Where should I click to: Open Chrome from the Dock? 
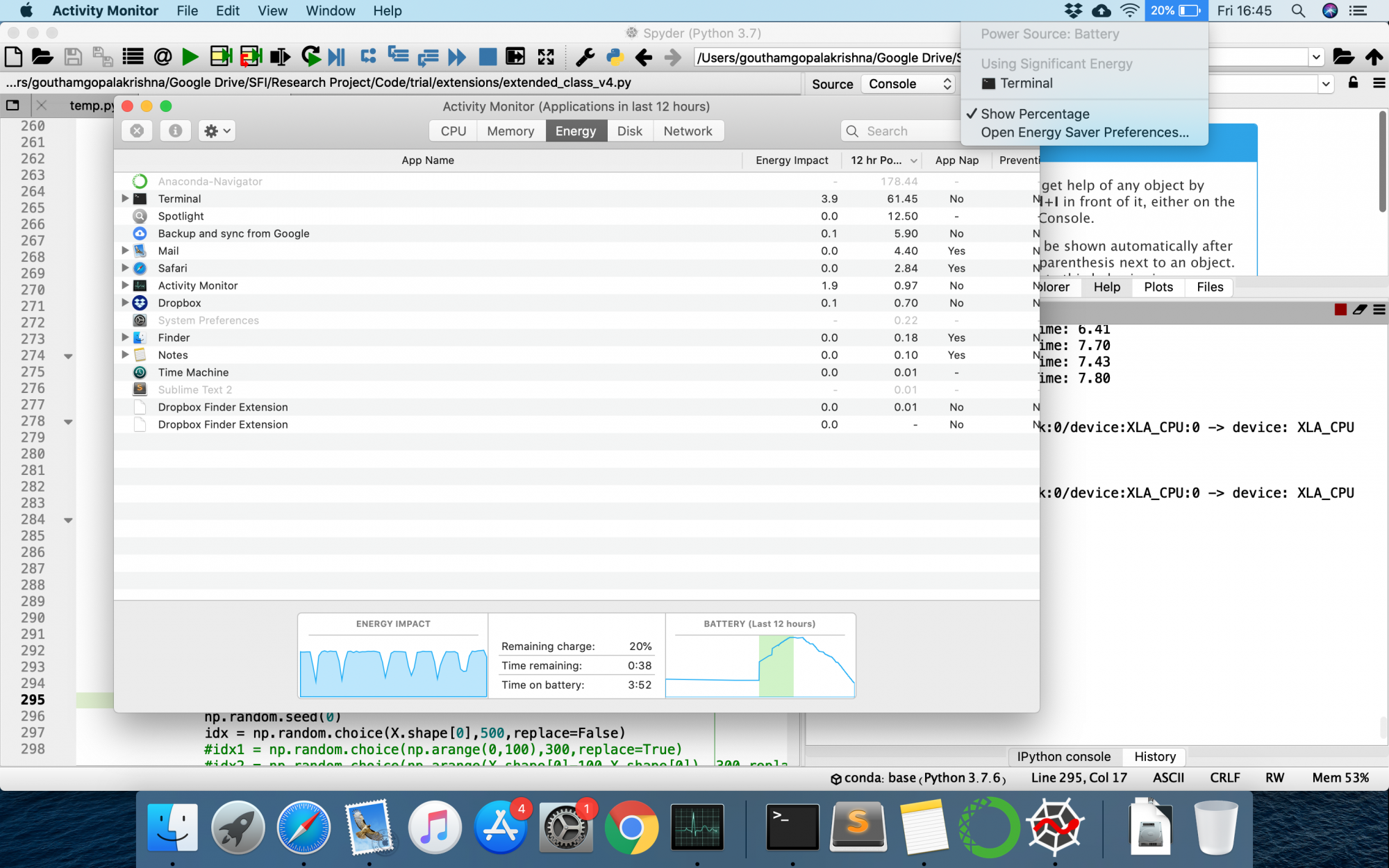[631, 826]
